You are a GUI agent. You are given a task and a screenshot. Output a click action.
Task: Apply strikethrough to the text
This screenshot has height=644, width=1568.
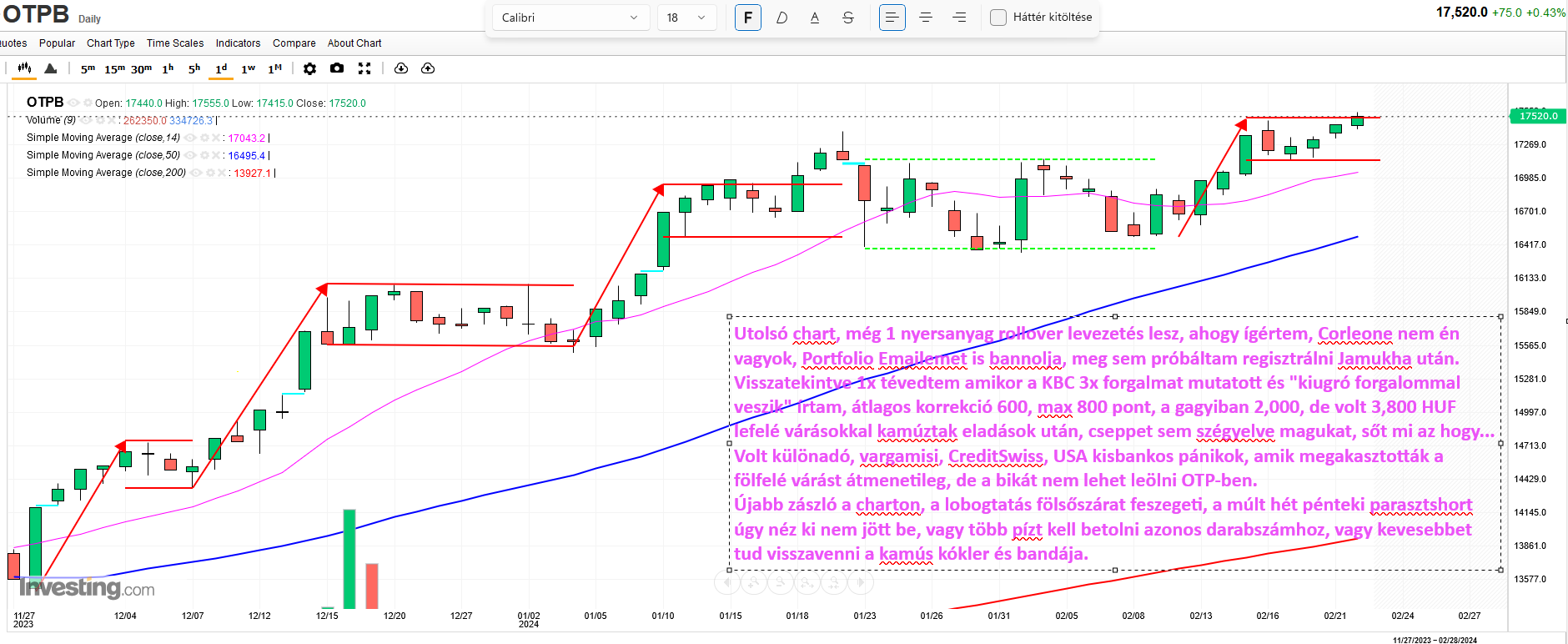pos(848,18)
